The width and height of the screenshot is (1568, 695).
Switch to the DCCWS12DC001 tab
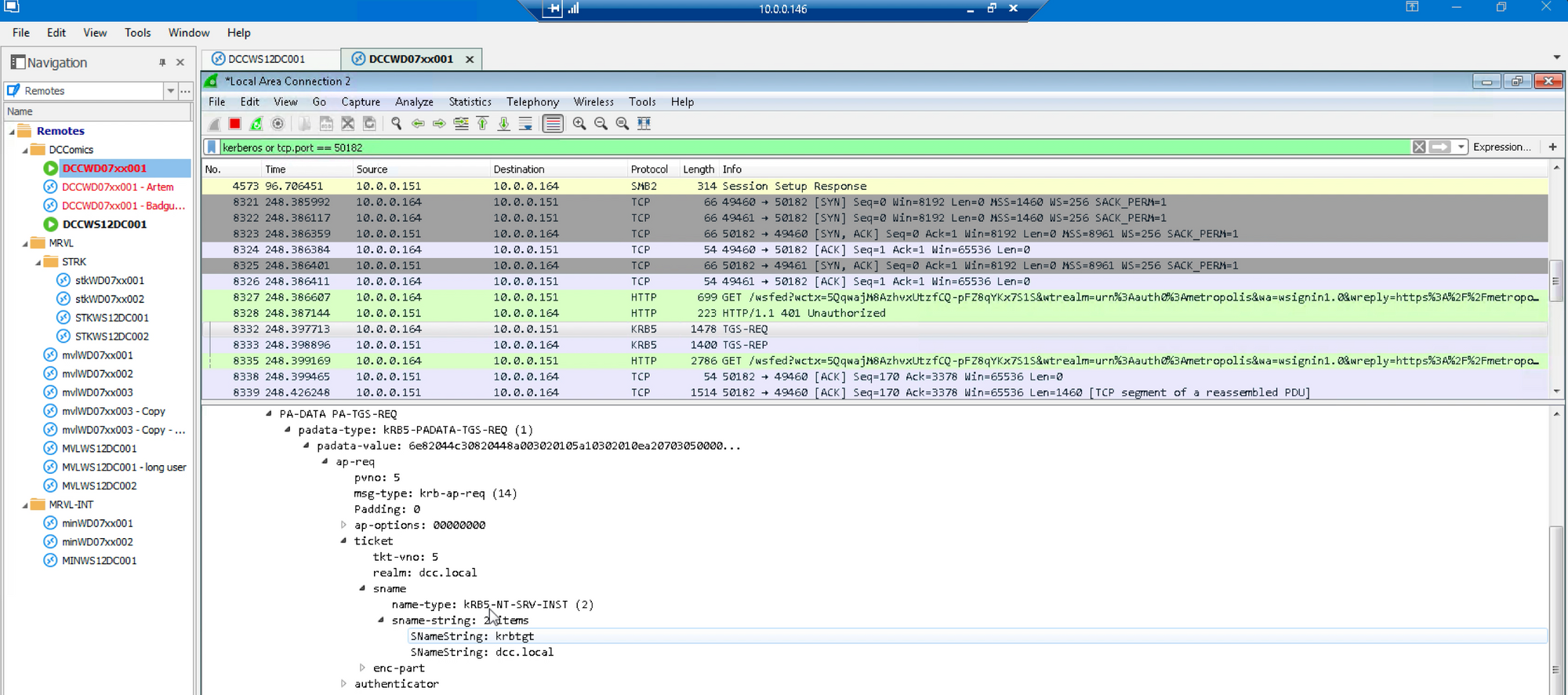tap(266, 59)
